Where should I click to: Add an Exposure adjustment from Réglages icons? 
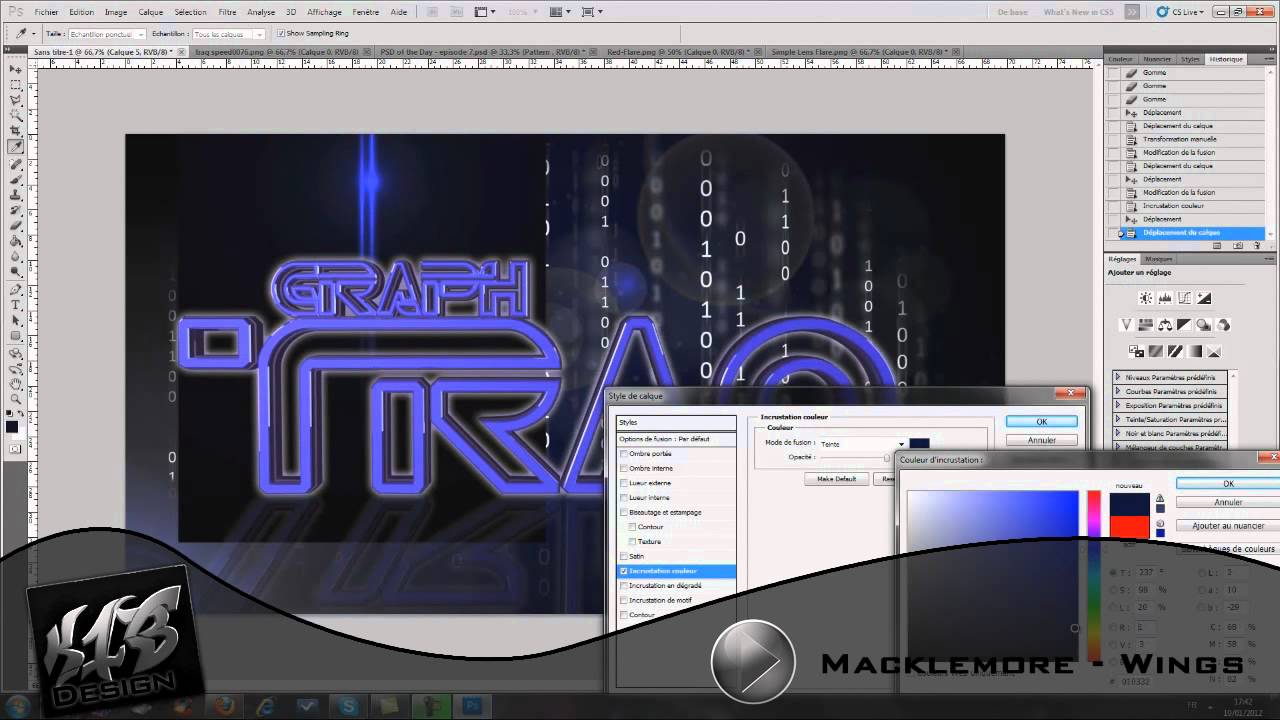tap(1205, 298)
